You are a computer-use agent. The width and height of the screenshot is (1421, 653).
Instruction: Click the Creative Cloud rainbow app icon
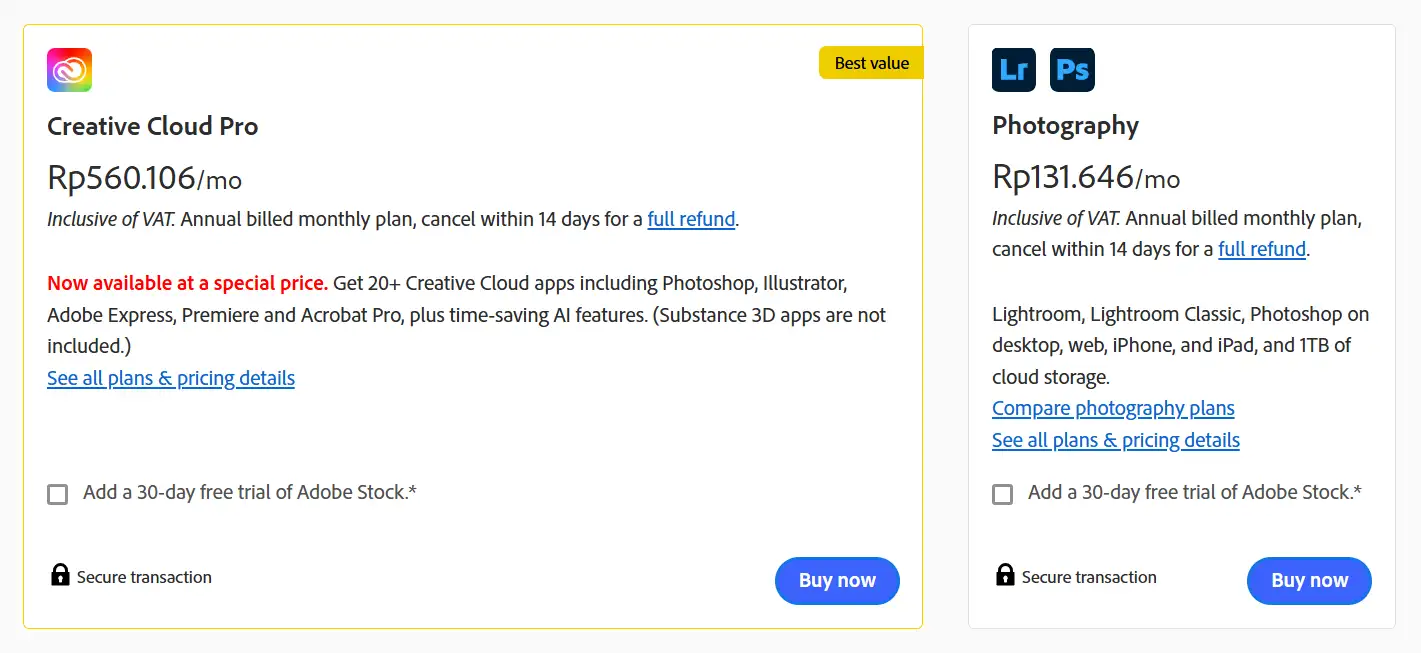tap(69, 70)
